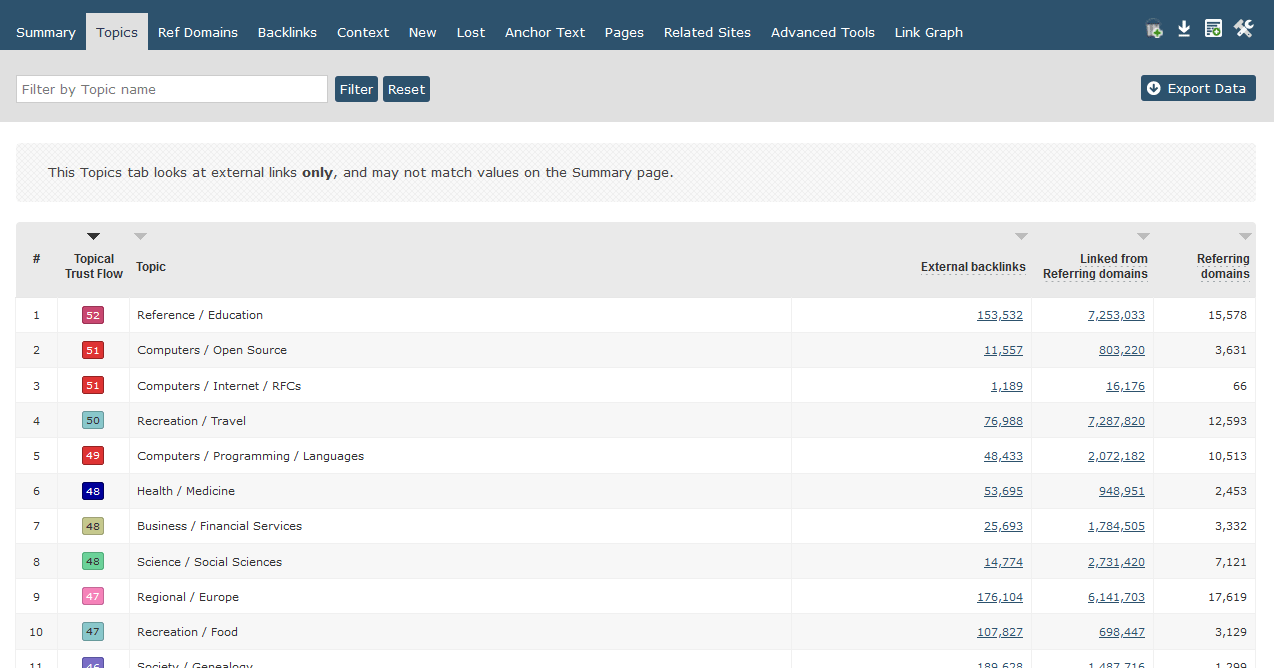Click the create report icon with plus
This screenshot has height=668, width=1274.
coord(1213,29)
